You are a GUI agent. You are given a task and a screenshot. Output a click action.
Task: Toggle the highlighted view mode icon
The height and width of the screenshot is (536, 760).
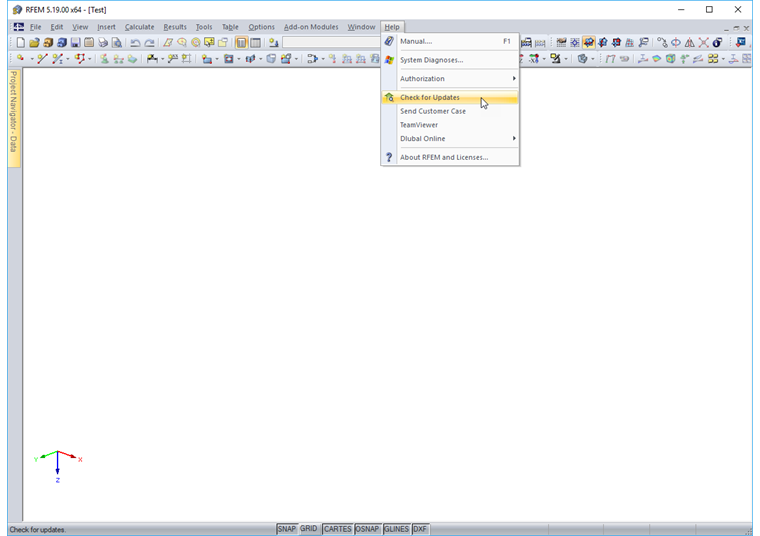pos(588,43)
